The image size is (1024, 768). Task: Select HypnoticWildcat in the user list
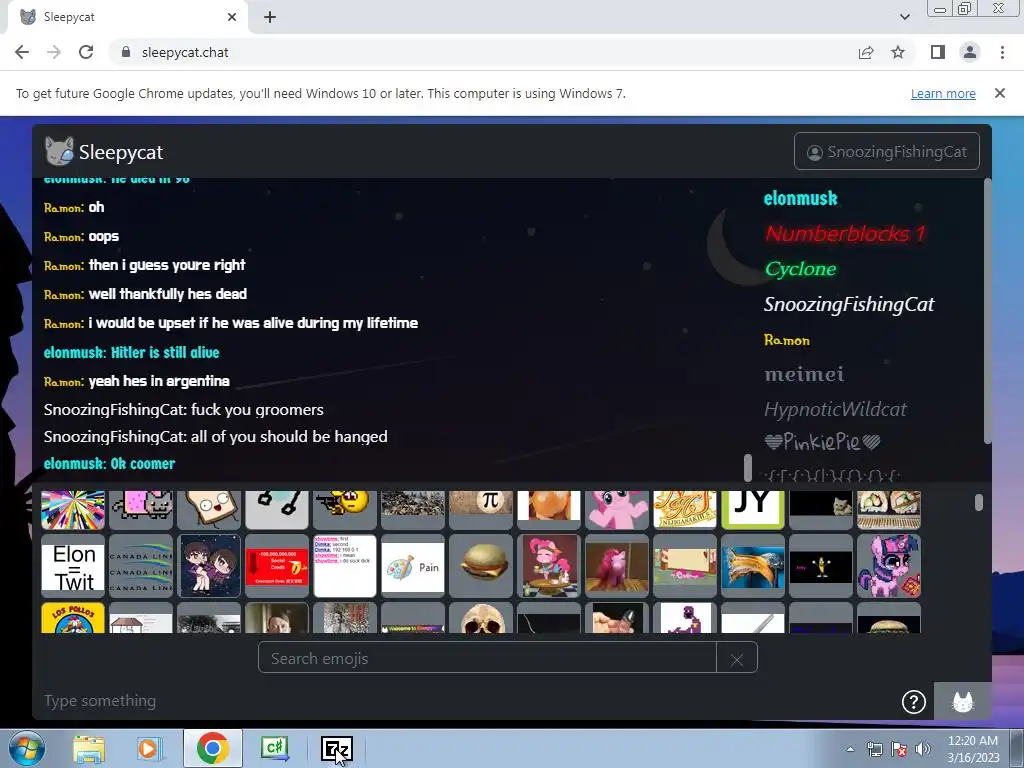(835, 409)
